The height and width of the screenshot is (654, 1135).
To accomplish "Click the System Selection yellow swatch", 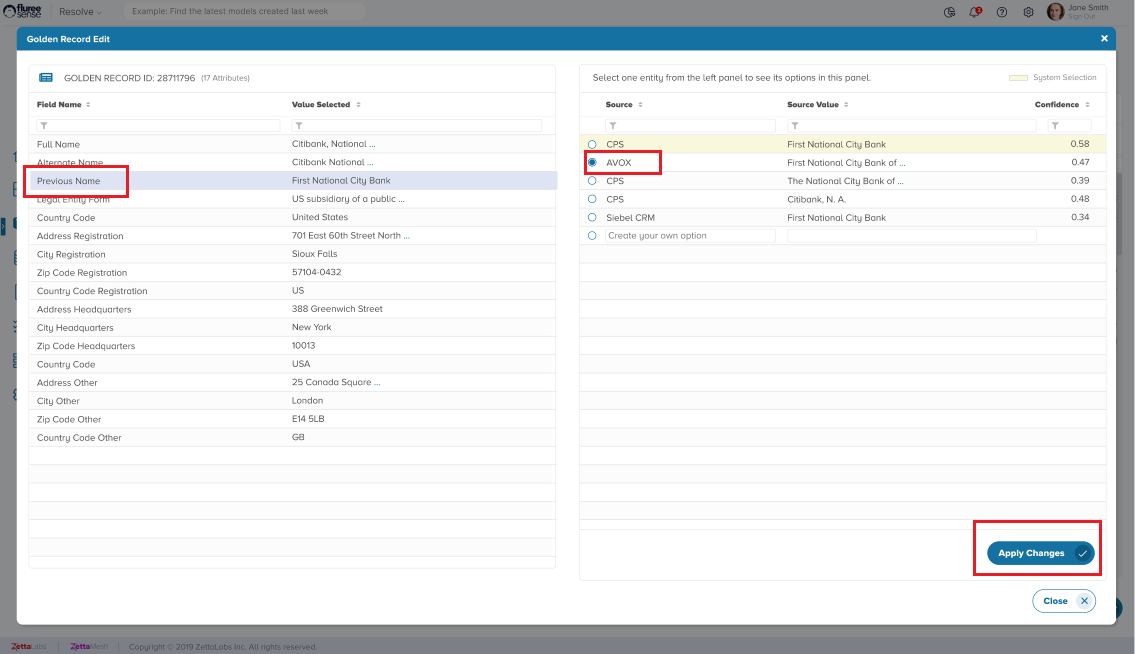I will click(x=1018, y=78).
